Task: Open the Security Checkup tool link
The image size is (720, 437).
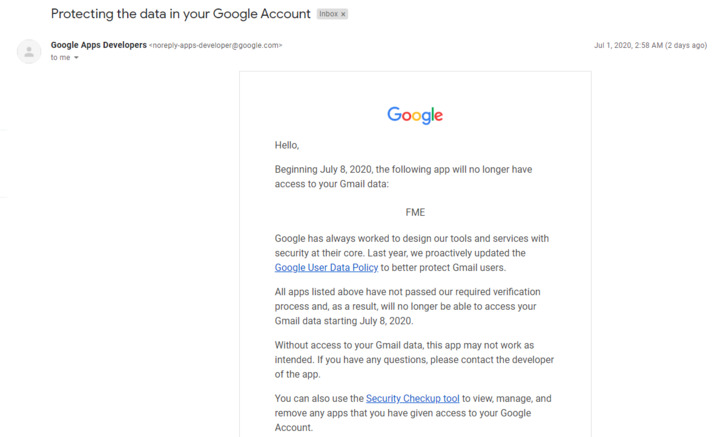Action: click(x=412, y=398)
